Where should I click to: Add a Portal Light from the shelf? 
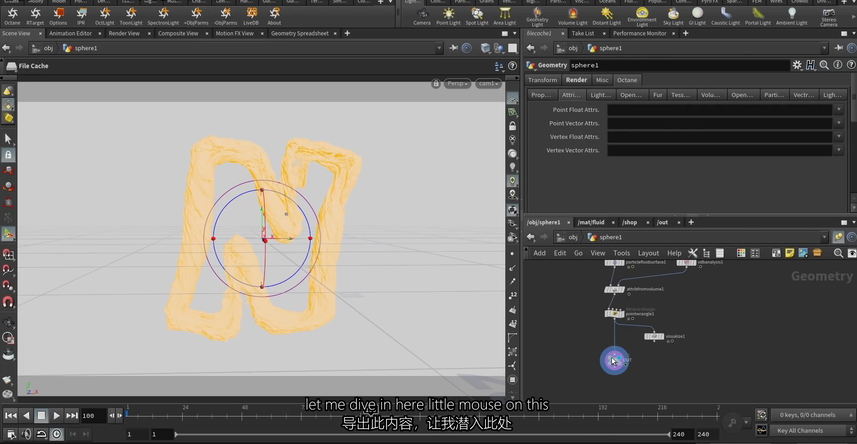[x=757, y=13]
